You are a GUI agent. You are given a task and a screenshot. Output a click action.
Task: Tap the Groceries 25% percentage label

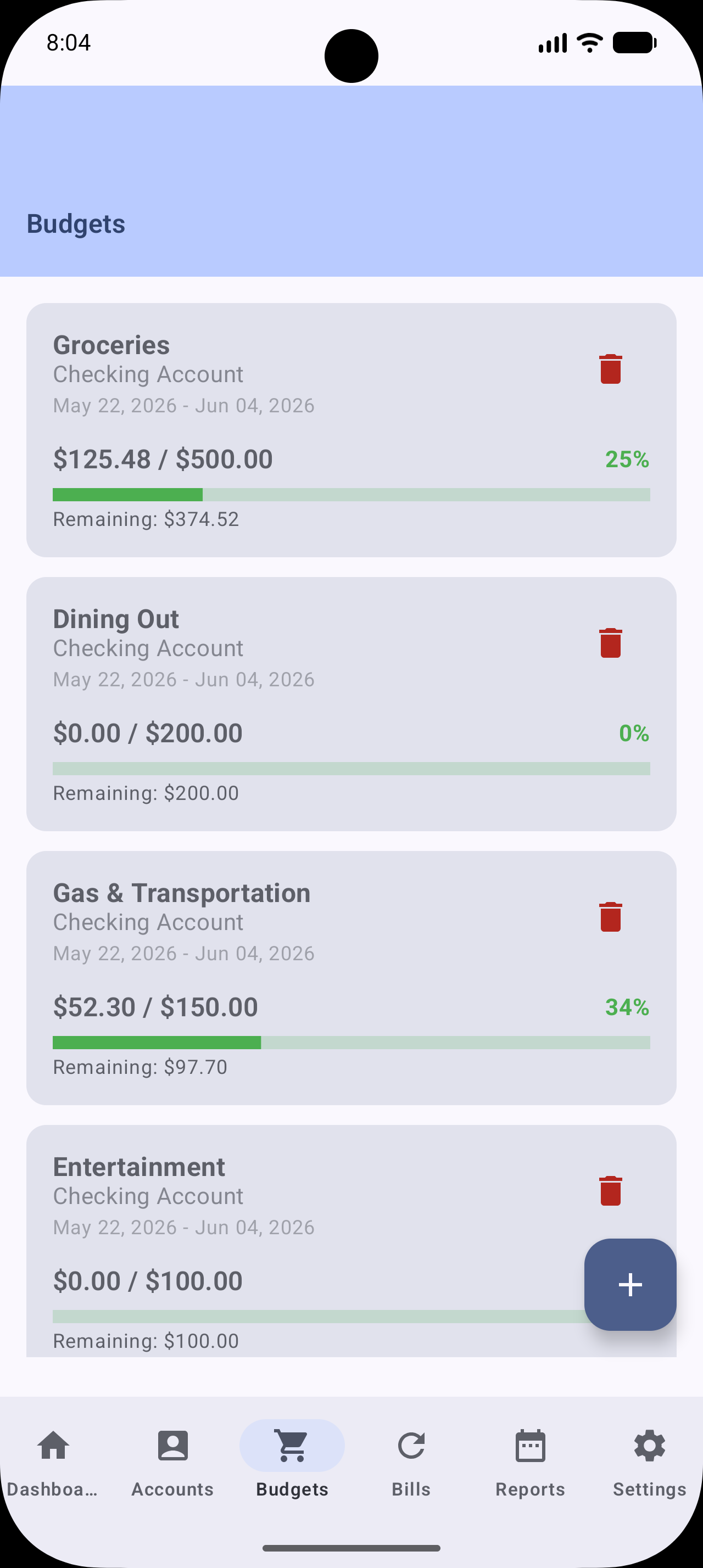627,459
